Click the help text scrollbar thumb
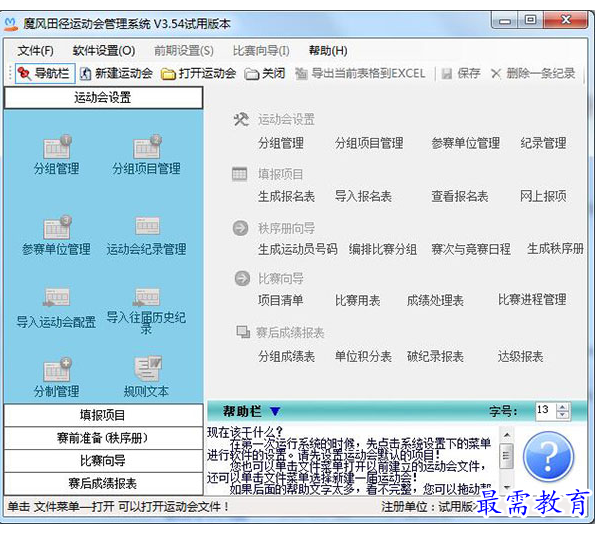 pyautogui.click(x=507, y=455)
